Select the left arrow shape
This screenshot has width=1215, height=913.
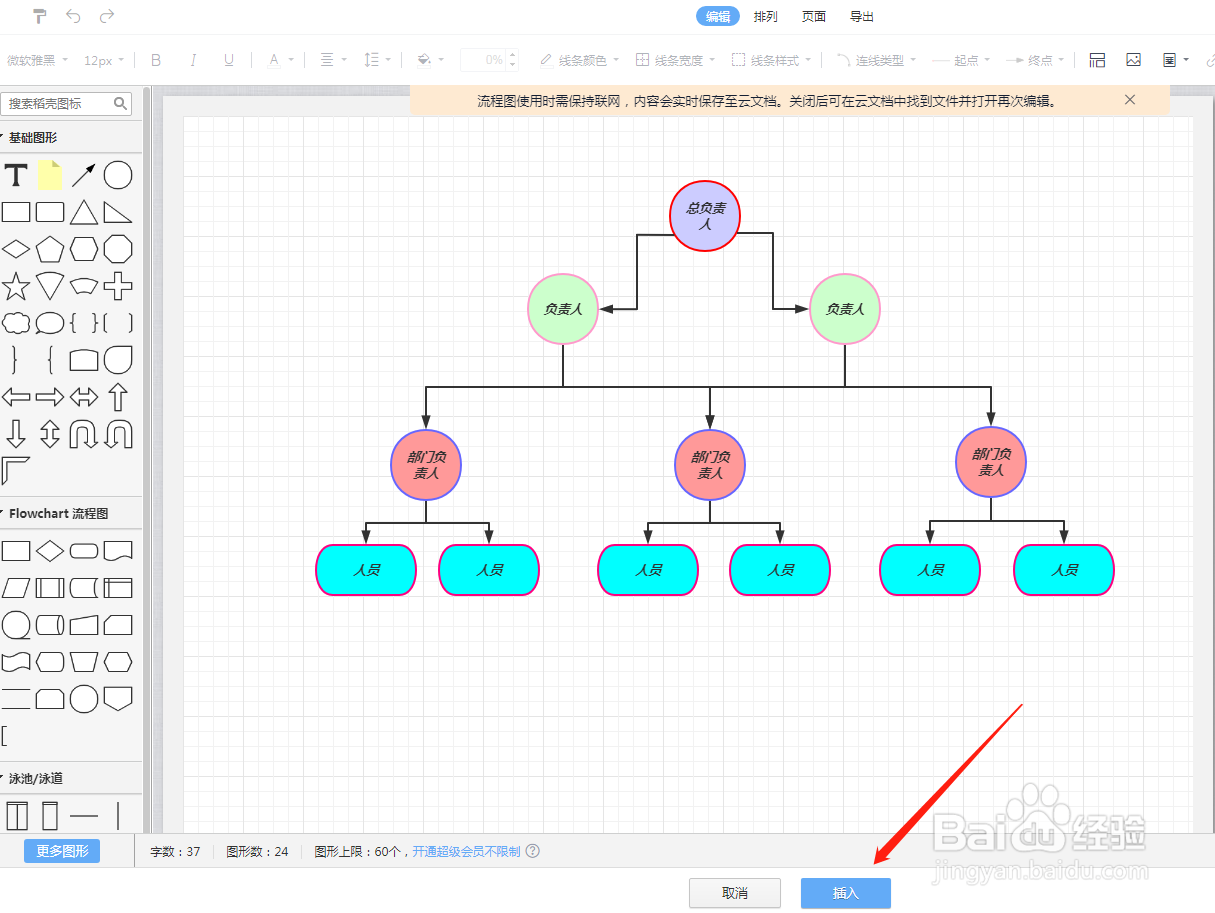pyautogui.click(x=15, y=397)
